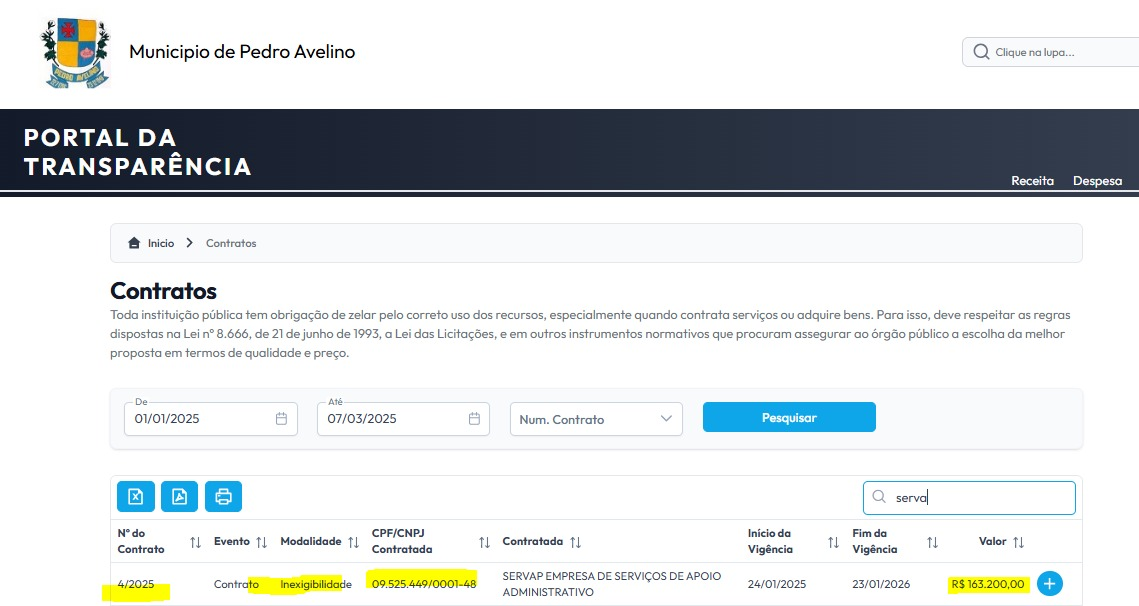Click end date 23/01/2026 cell

coord(881,584)
